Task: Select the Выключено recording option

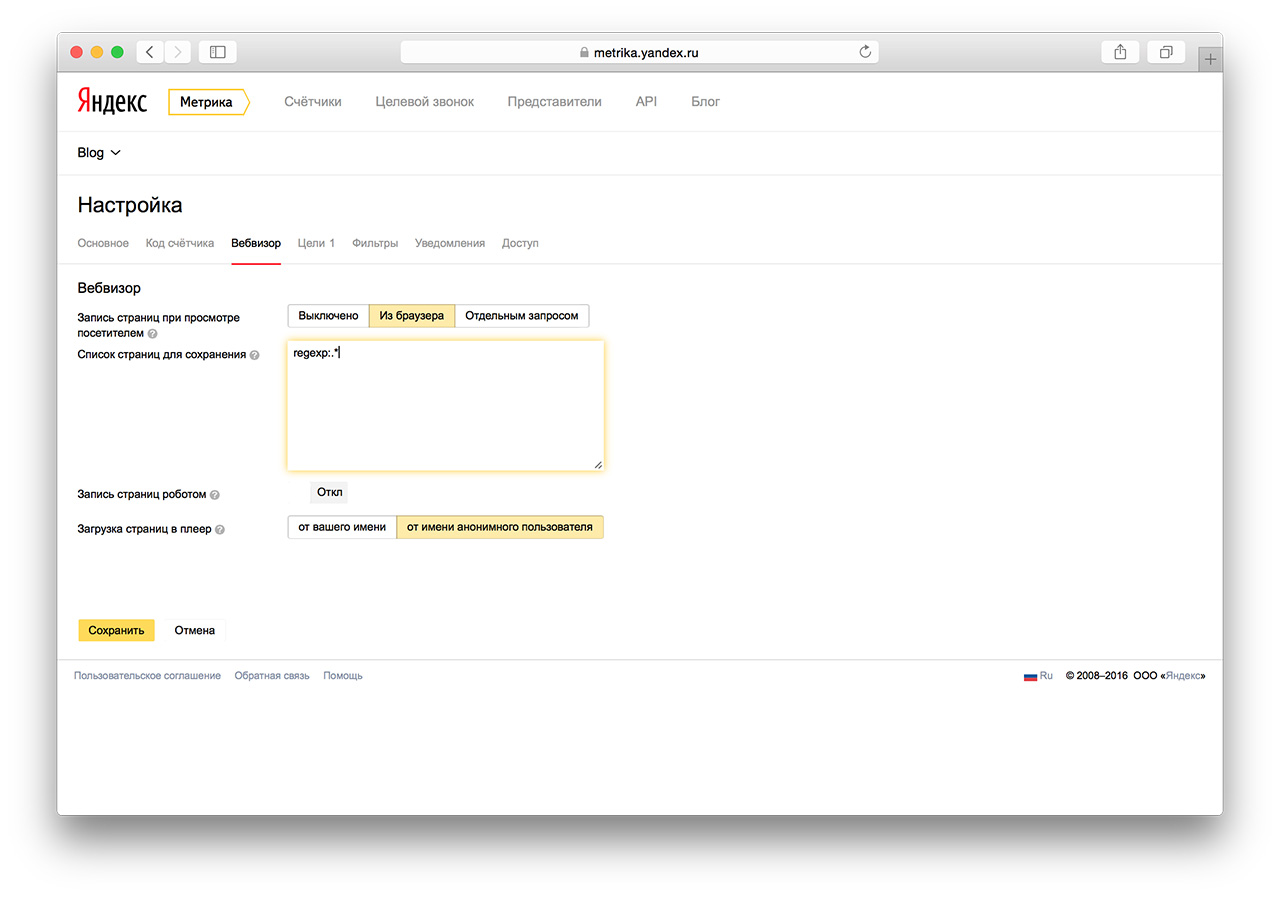Action: coord(328,316)
